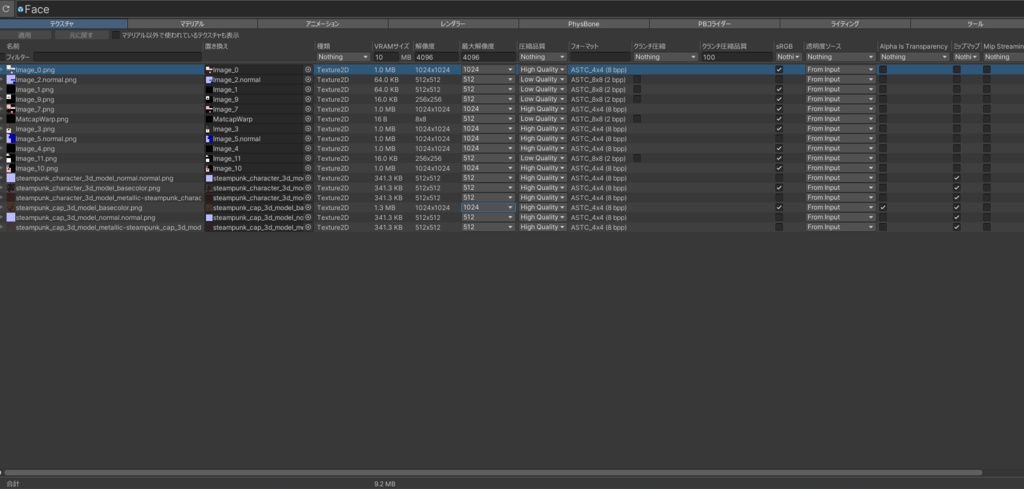Screen dimensions: 1024x489
Task: Open object picker in steampunk_character_3d_model_normal.normal.png row
Action: point(308,178)
